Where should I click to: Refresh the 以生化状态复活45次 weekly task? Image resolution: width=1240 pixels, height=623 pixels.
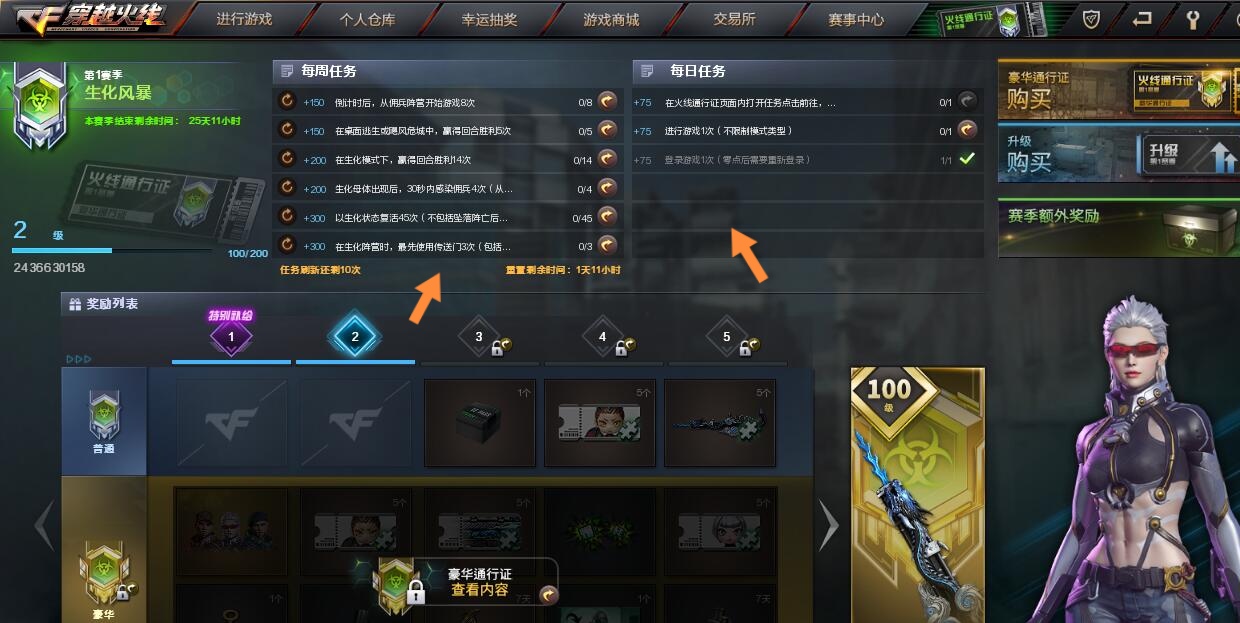[287, 217]
